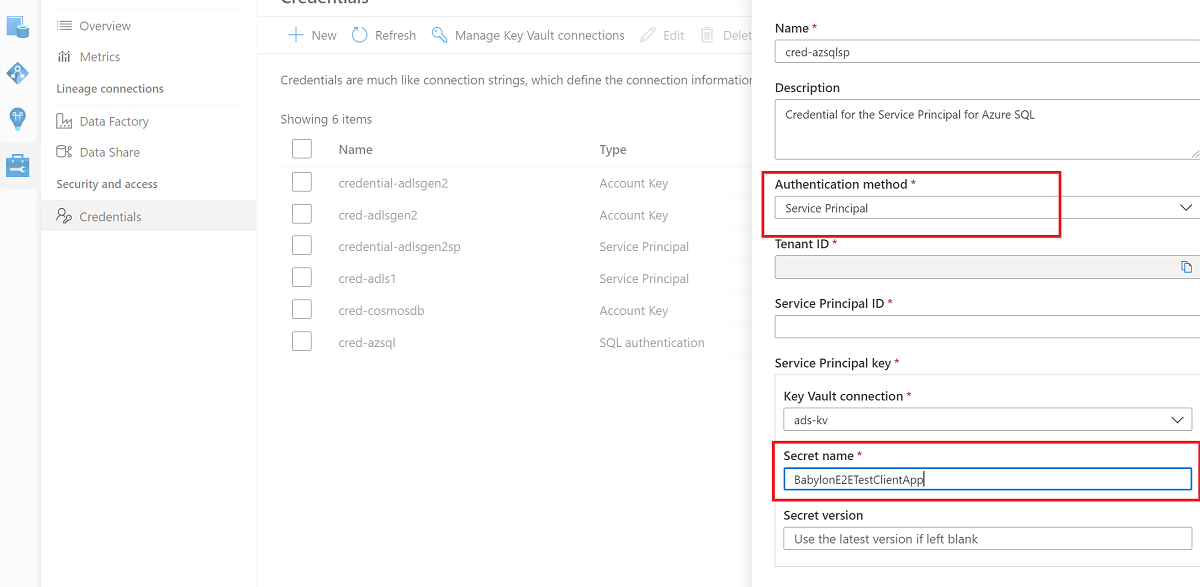This screenshot has height=587, width=1200.
Task: Edit the Secret name input field
Action: point(987,478)
